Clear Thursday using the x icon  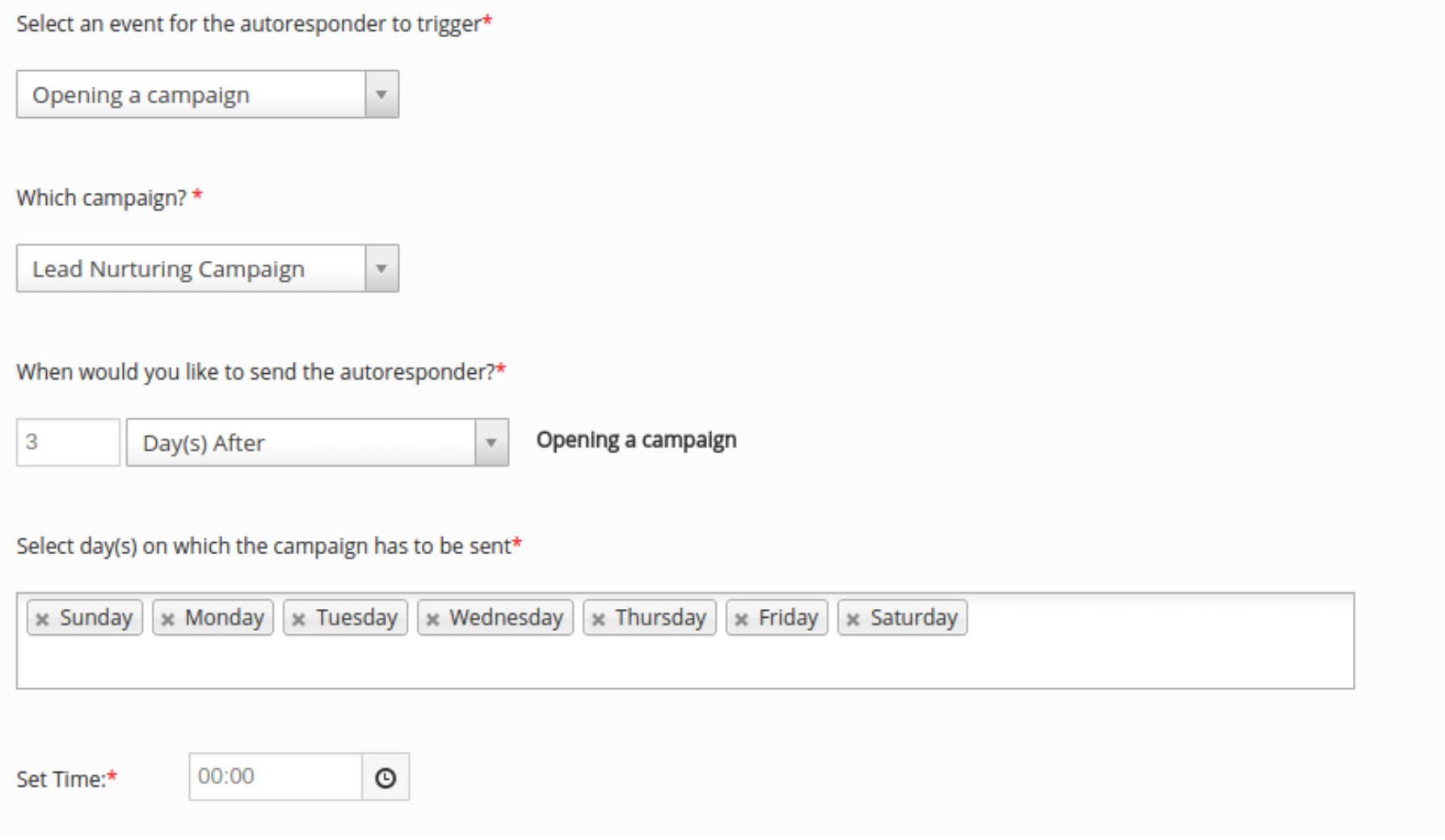[x=599, y=618]
